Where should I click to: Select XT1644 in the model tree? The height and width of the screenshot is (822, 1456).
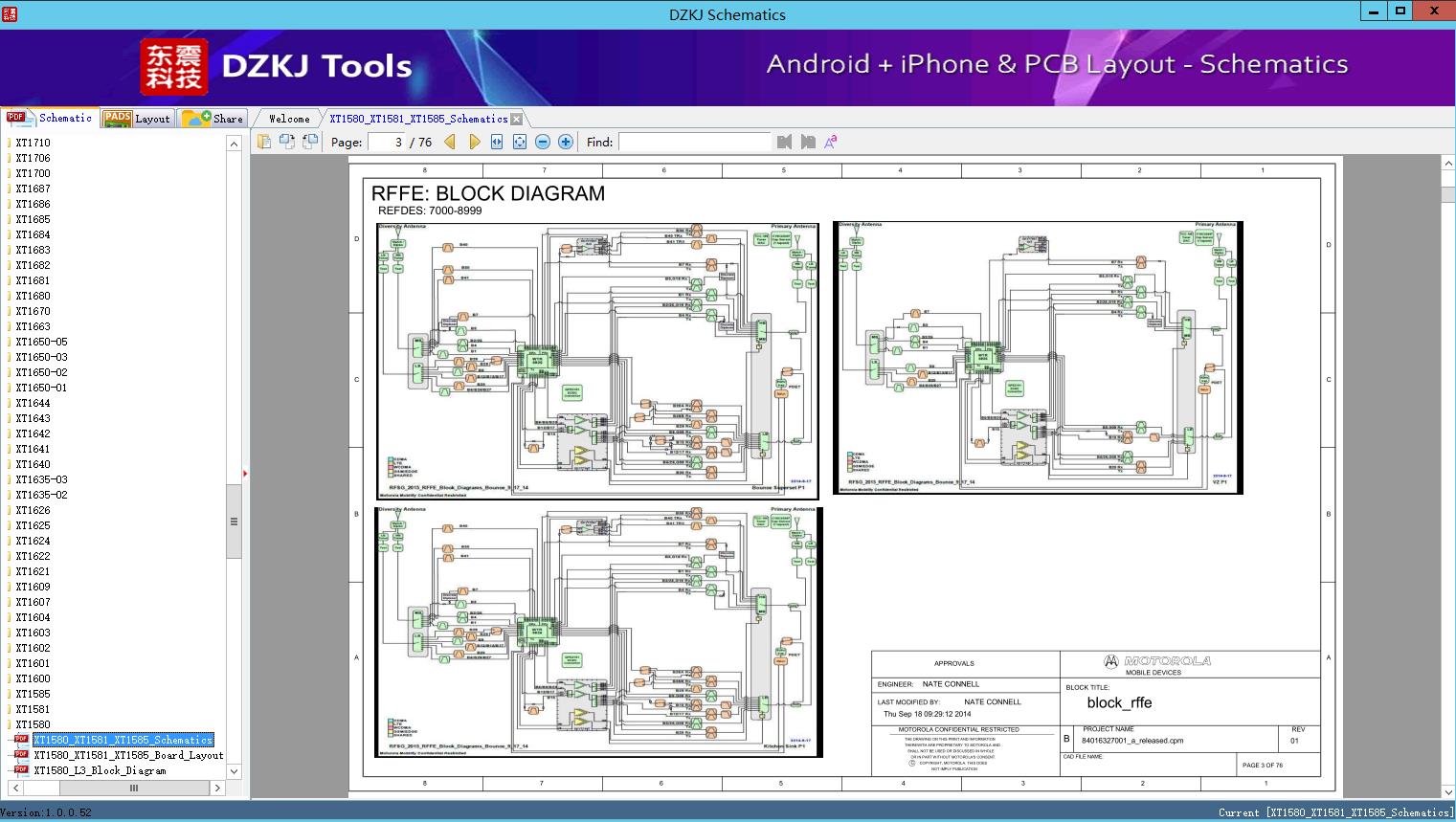(33, 403)
